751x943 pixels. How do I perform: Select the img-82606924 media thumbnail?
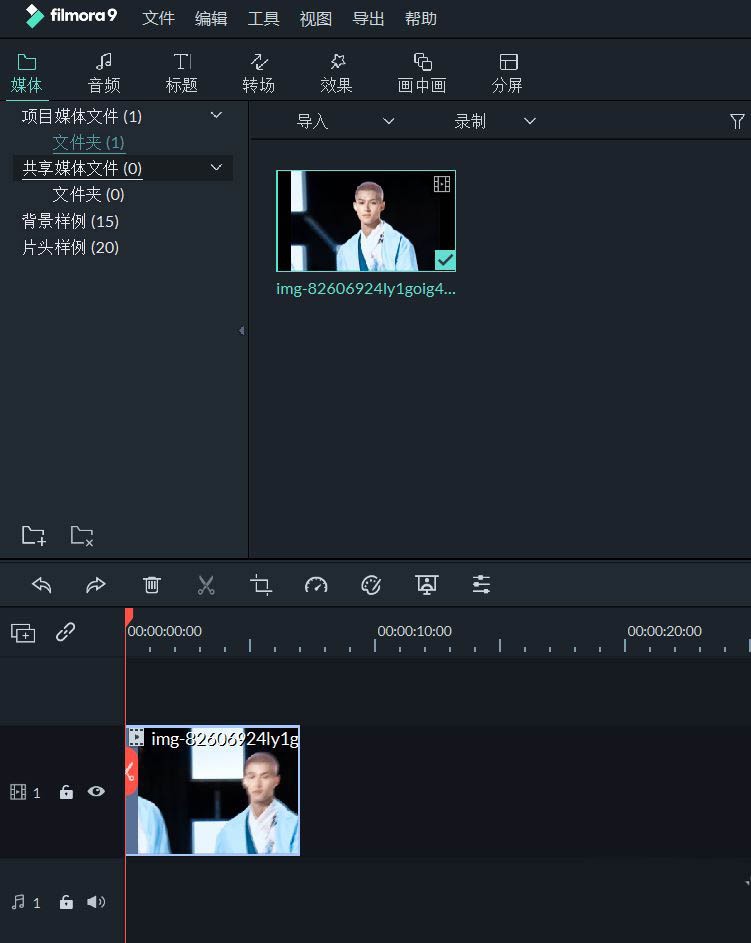(x=366, y=221)
